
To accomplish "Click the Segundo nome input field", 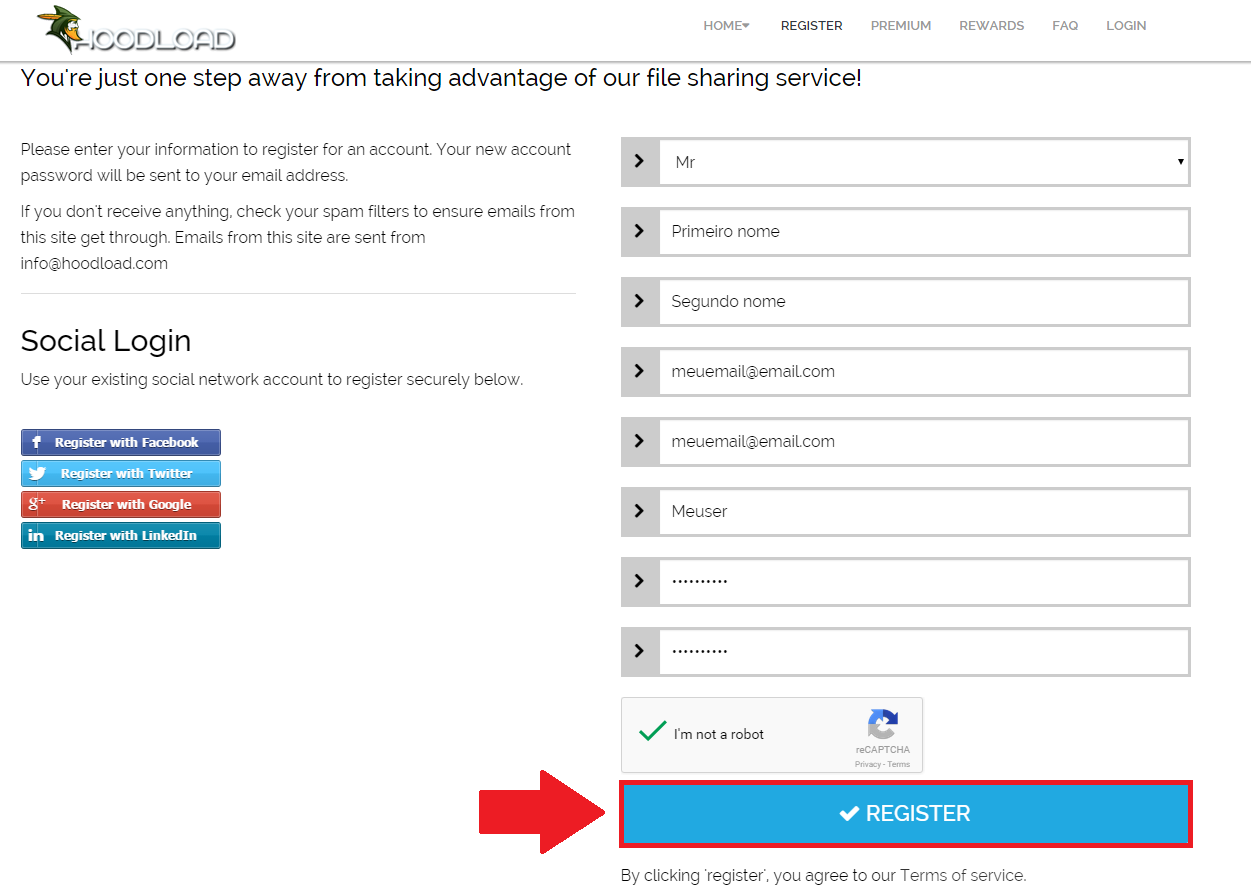I will 924,301.
